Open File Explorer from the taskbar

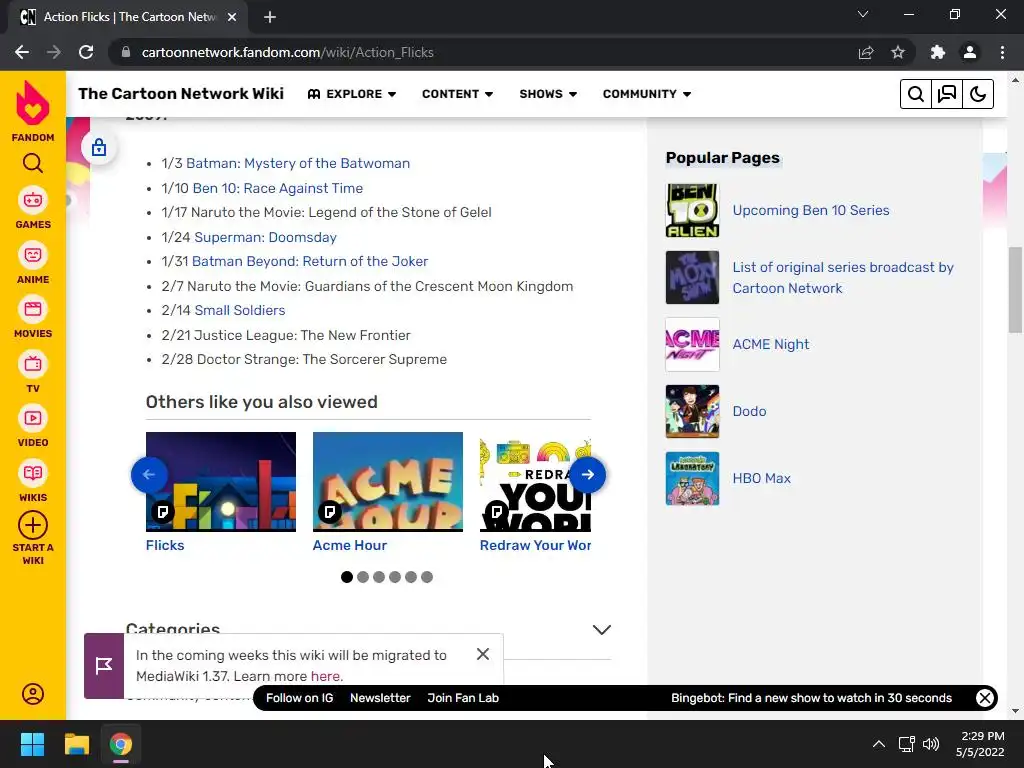point(76,744)
